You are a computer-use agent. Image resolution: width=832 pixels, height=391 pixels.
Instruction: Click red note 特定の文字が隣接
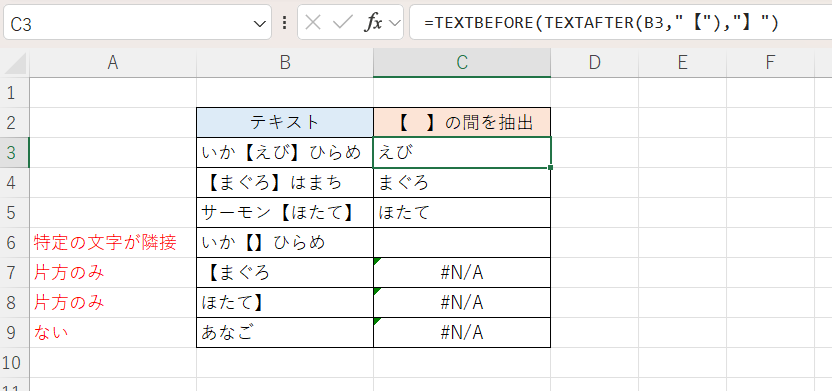(105, 243)
